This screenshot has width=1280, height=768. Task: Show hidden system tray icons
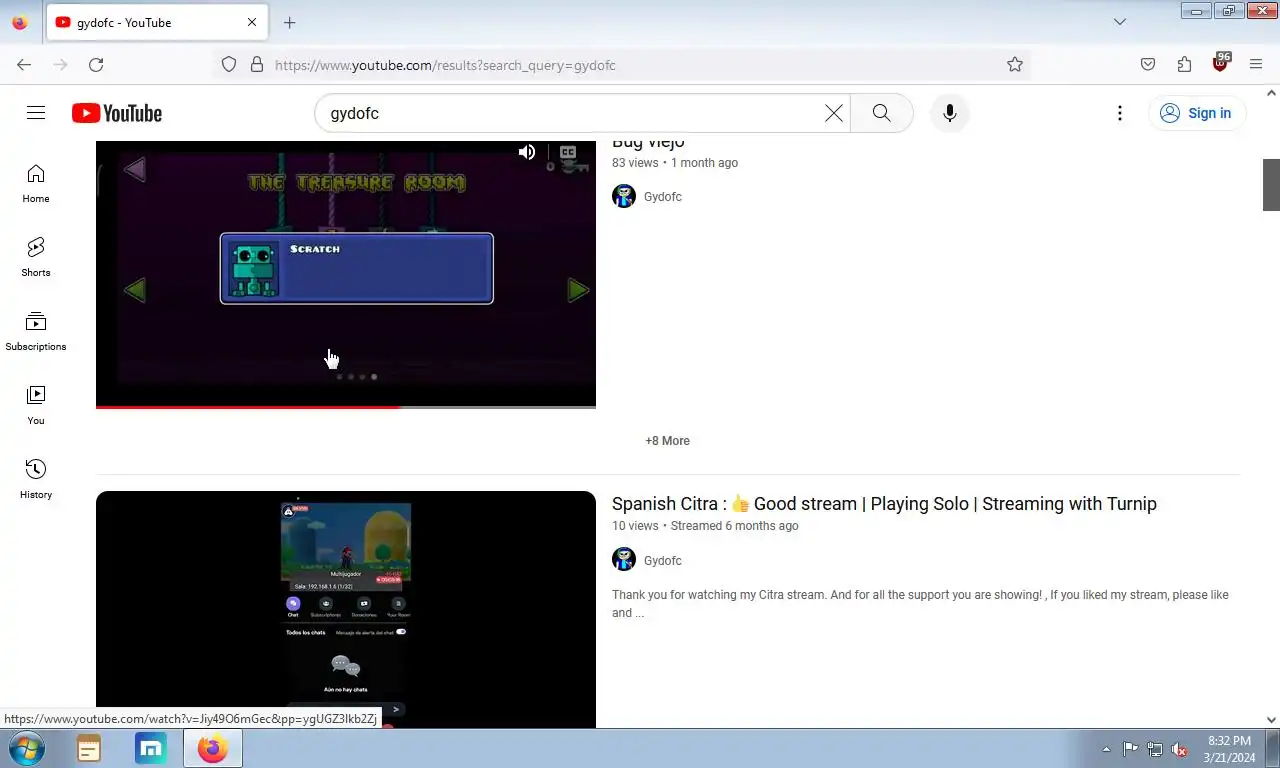1106,749
